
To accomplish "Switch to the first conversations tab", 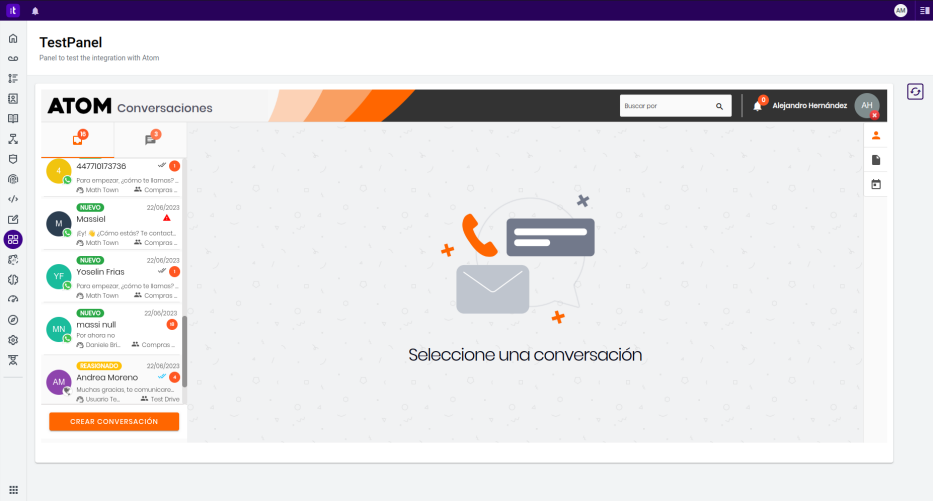I will [x=78, y=139].
